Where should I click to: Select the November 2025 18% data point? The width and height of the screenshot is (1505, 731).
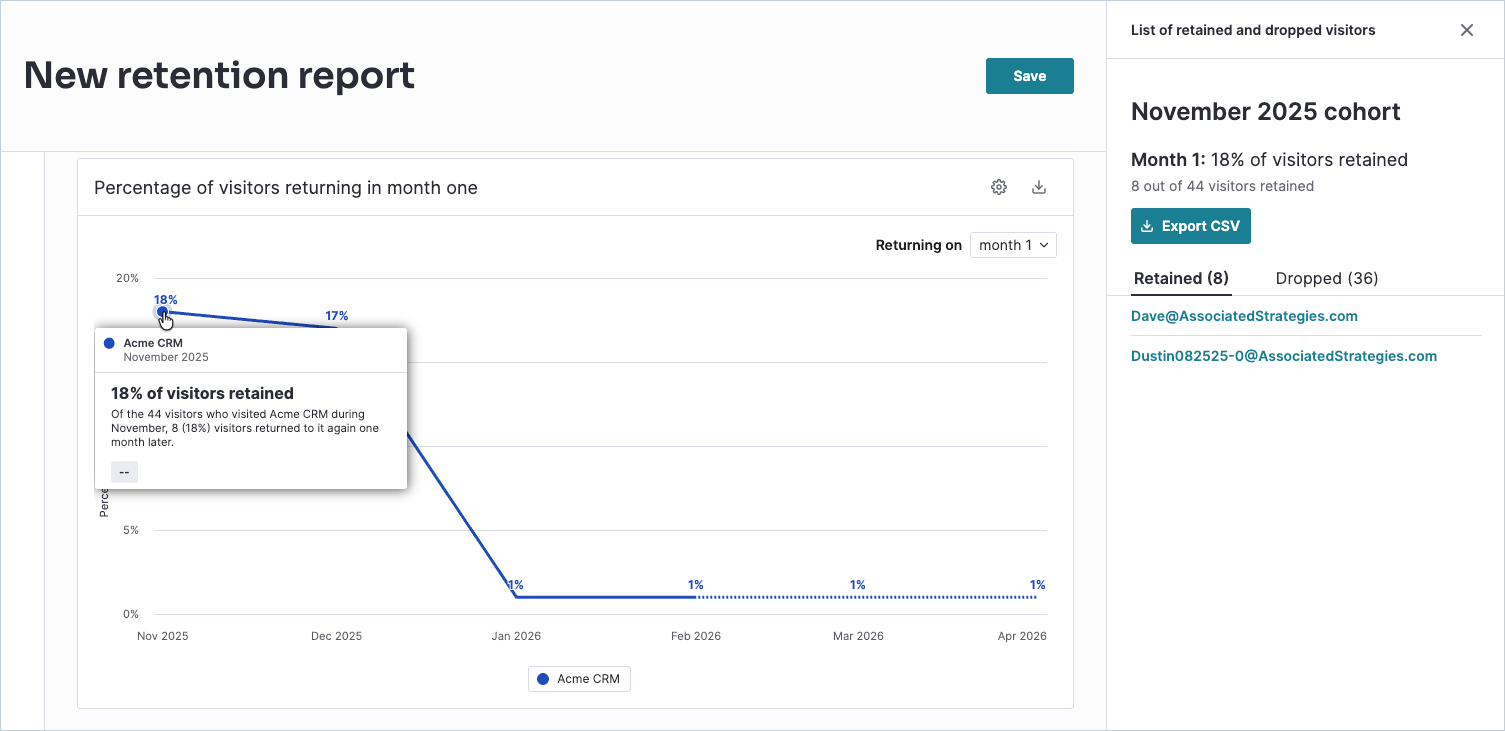(162, 312)
